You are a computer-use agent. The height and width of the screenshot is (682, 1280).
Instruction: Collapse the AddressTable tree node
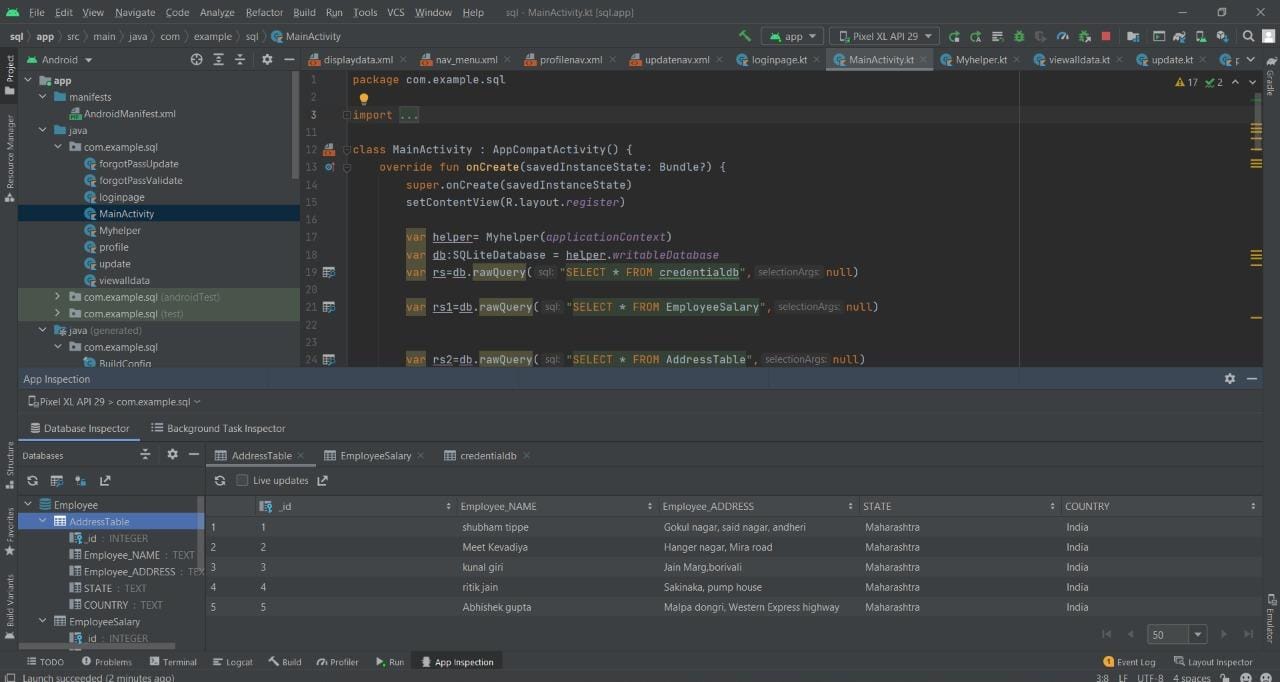(x=43, y=521)
